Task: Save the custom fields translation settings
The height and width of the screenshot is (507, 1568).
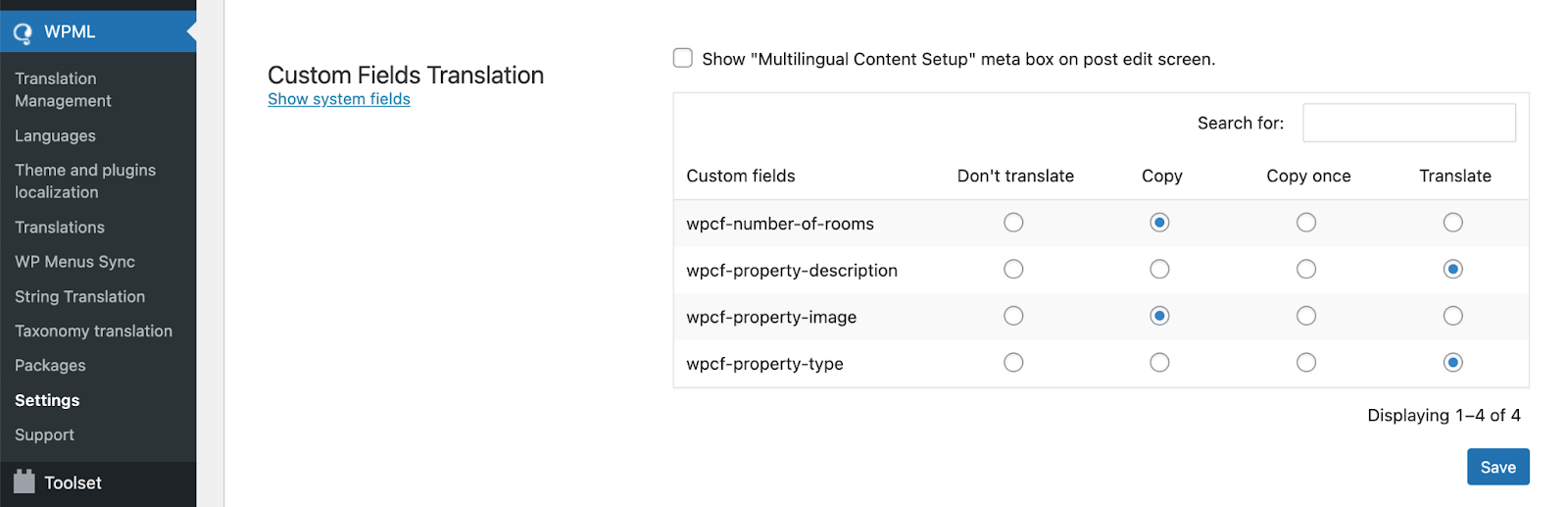Action: pos(1497,467)
